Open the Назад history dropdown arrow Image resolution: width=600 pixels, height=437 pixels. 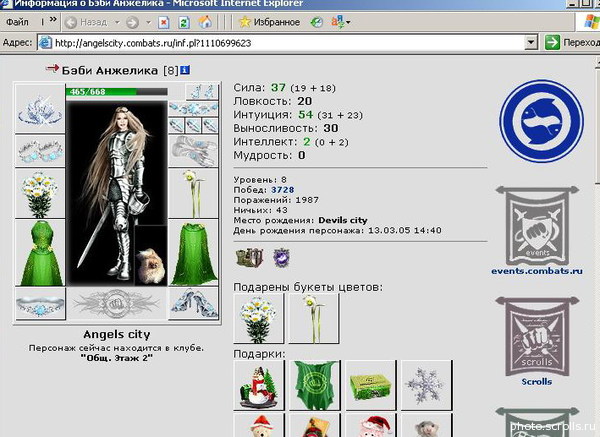pos(117,22)
